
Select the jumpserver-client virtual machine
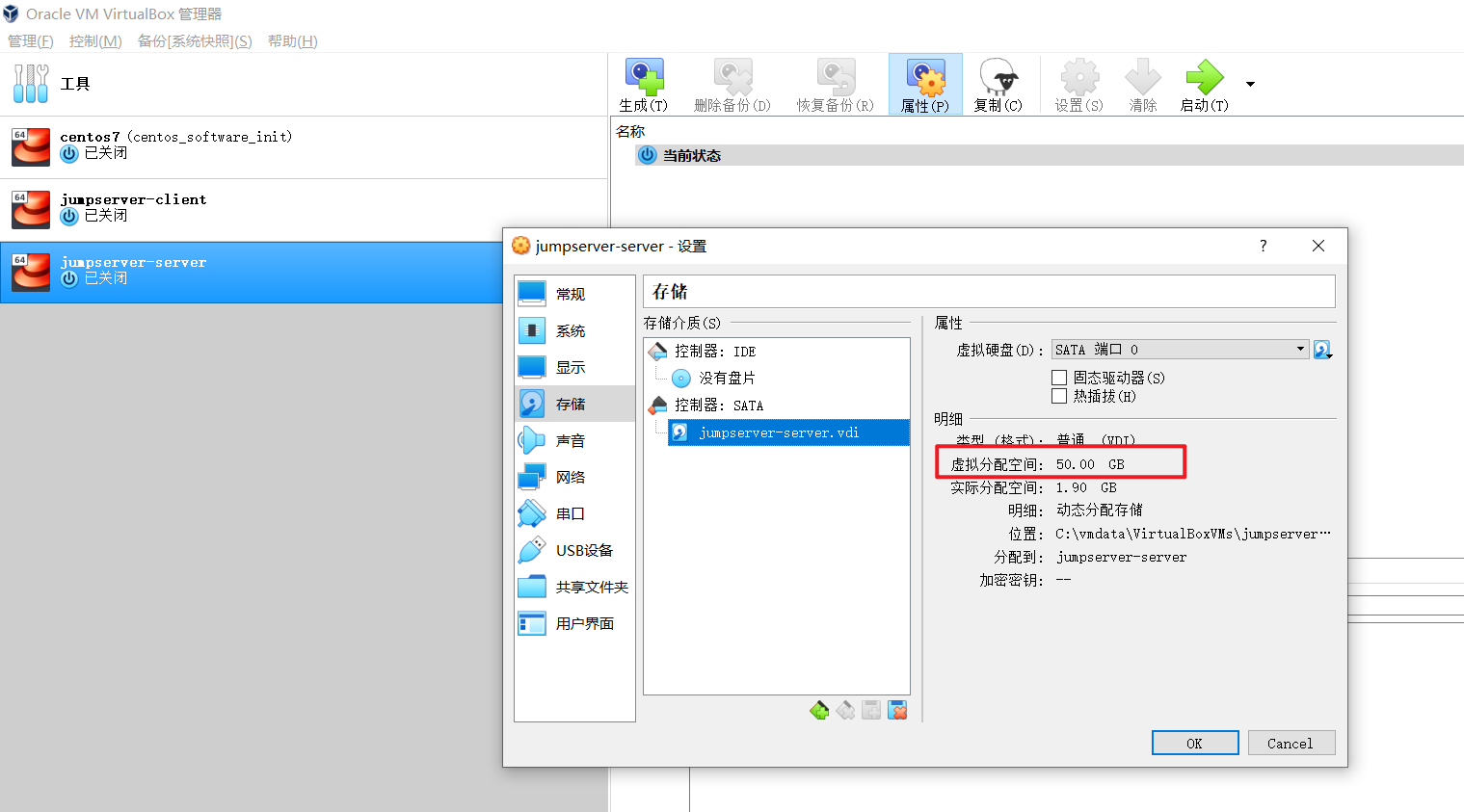(x=304, y=209)
